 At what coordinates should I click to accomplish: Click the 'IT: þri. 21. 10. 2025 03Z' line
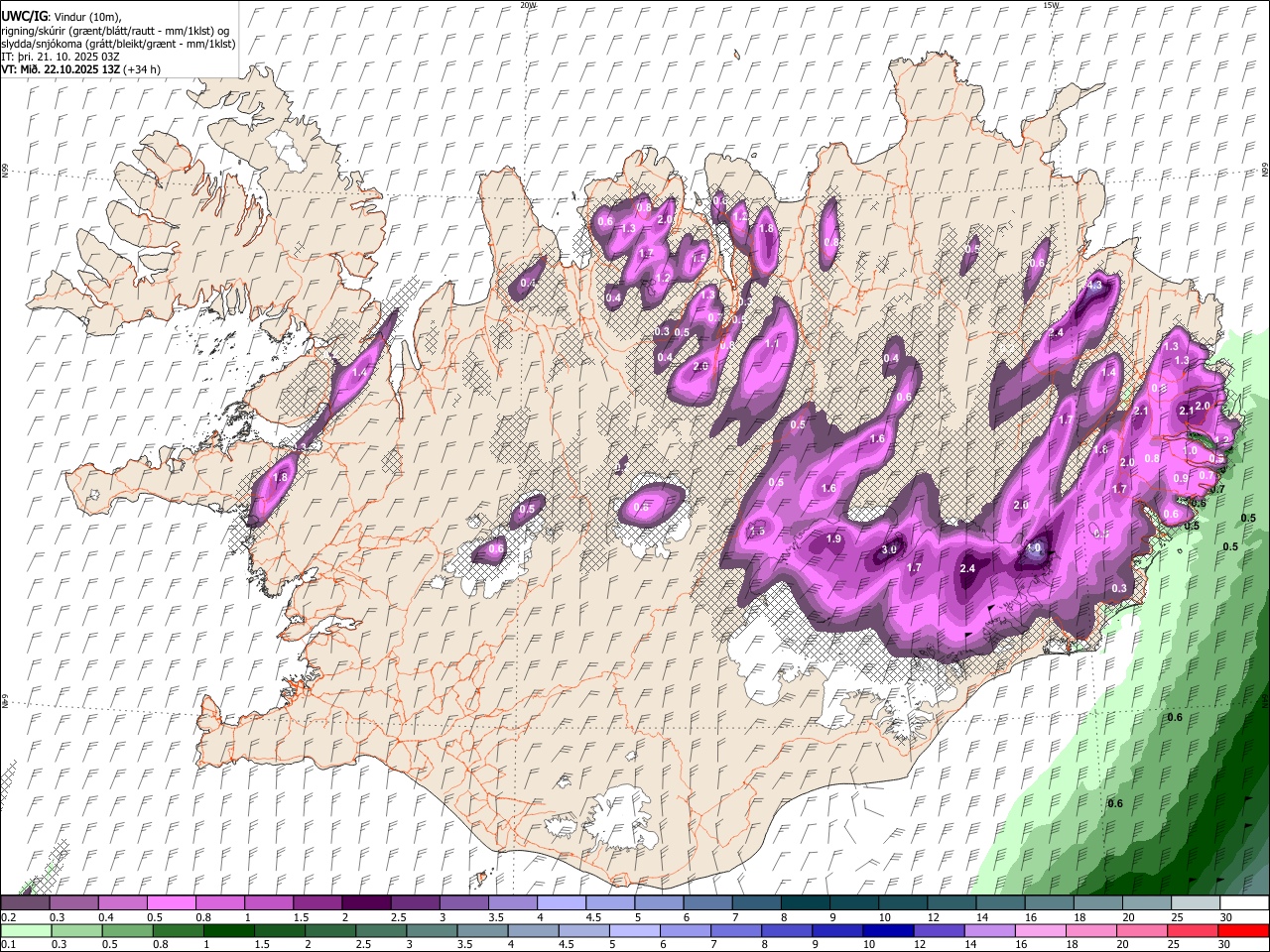tap(61, 56)
